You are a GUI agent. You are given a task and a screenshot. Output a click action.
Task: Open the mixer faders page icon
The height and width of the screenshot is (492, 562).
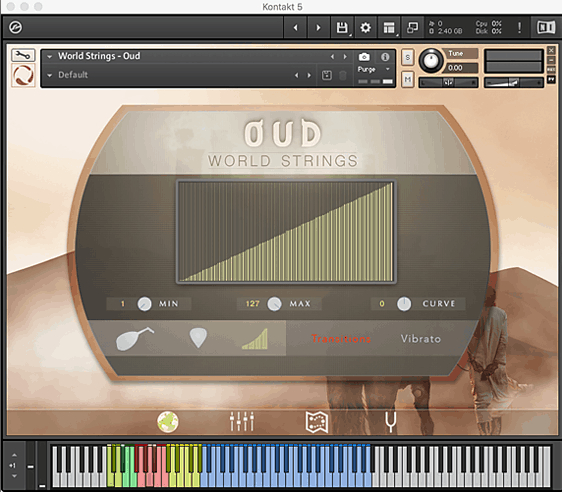[x=242, y=422]
